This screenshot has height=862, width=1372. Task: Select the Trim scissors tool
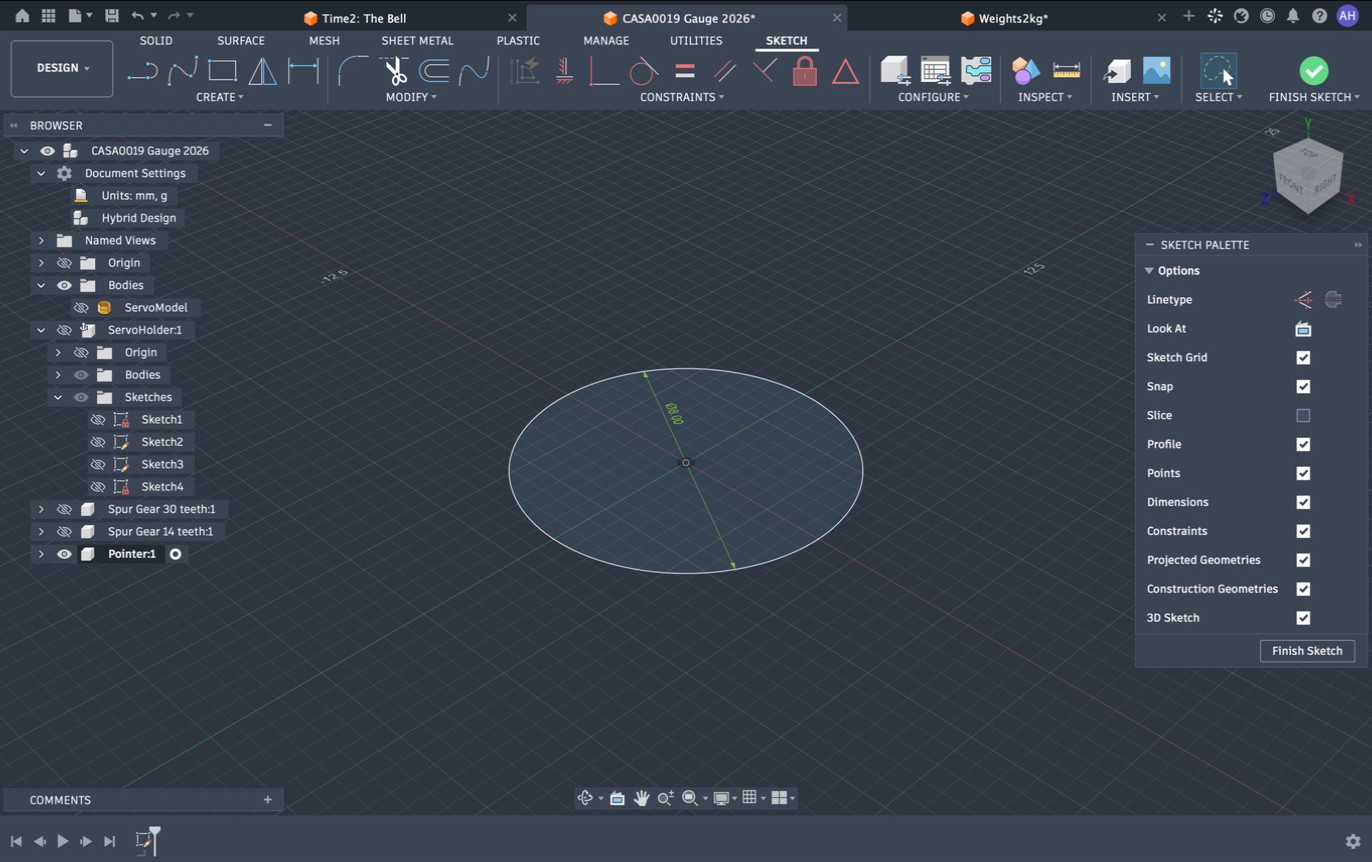coord(394,71)
